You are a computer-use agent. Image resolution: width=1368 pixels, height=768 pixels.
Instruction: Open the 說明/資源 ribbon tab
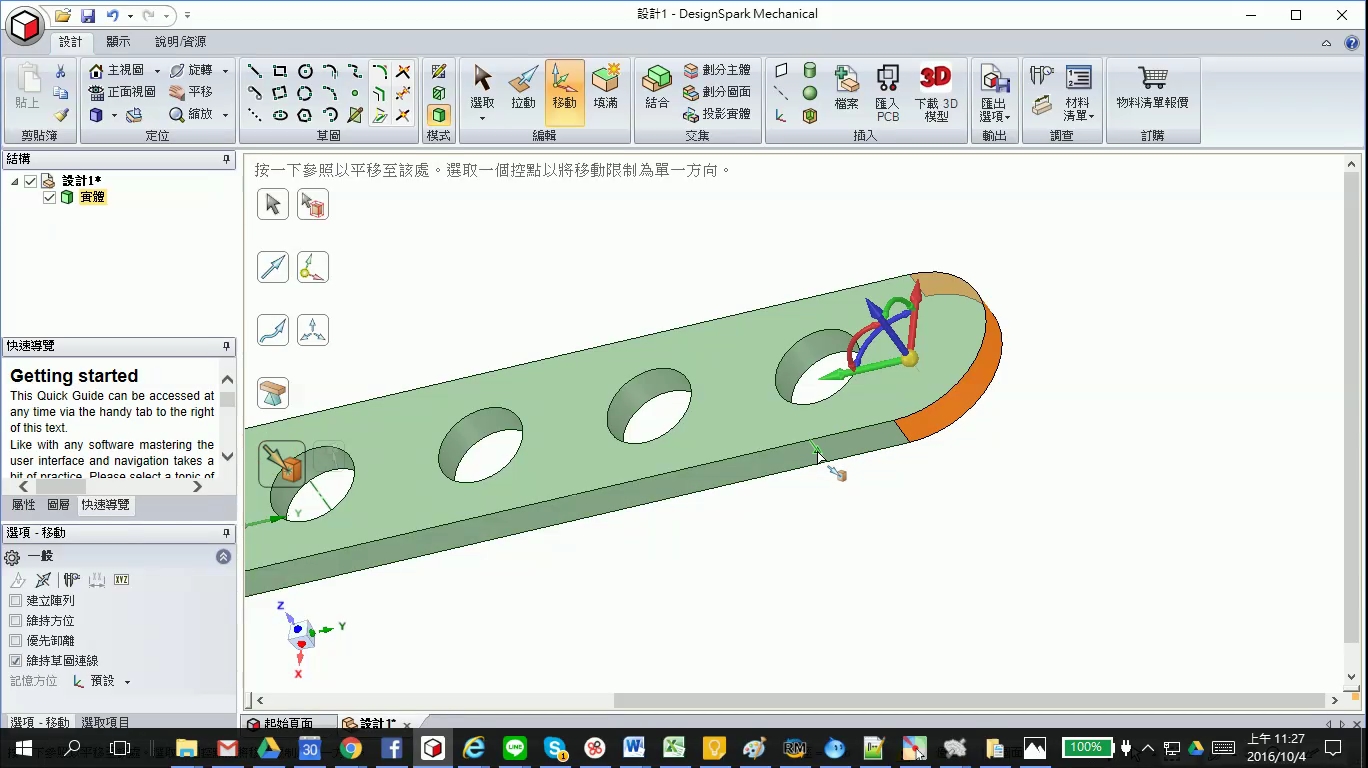(181, 42)
